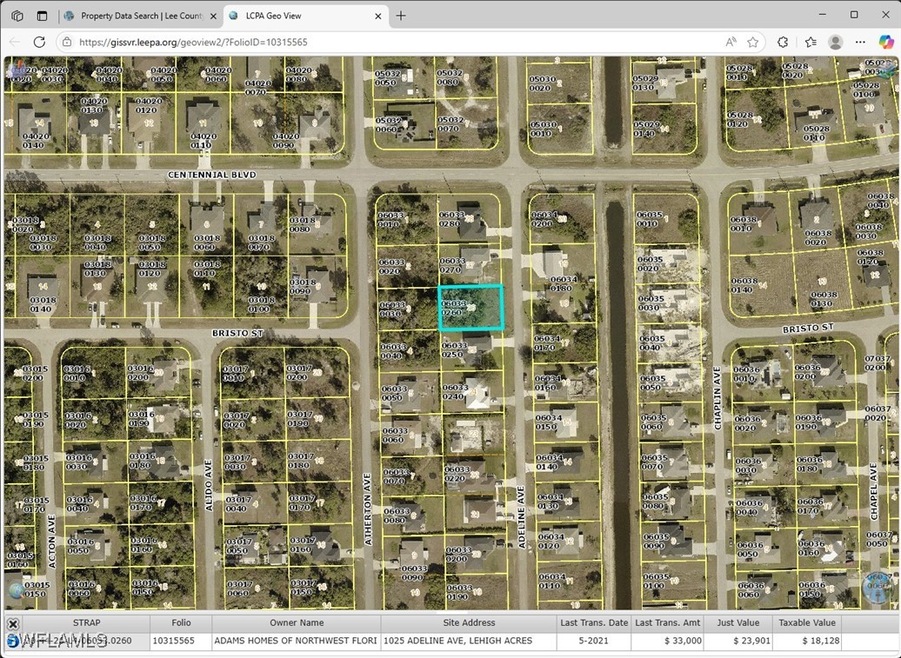Click the globe icon at map's bottom-left

16,590
